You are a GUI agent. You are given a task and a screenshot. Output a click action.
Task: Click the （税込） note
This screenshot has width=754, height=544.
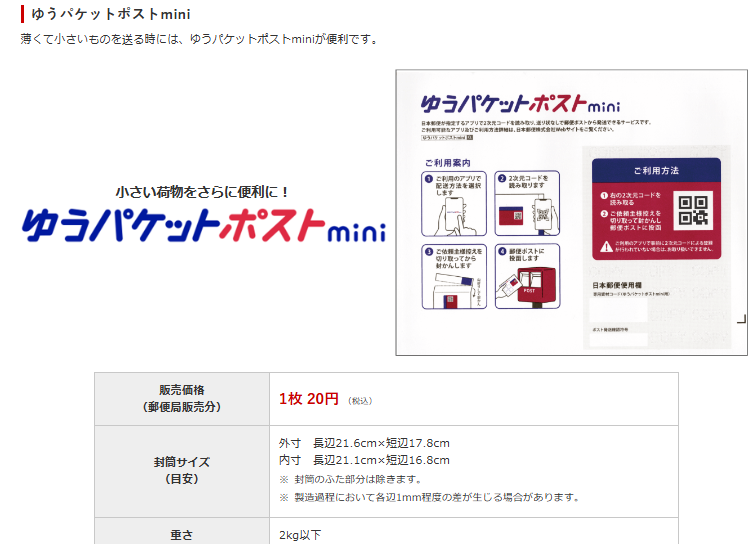point(360,401)
